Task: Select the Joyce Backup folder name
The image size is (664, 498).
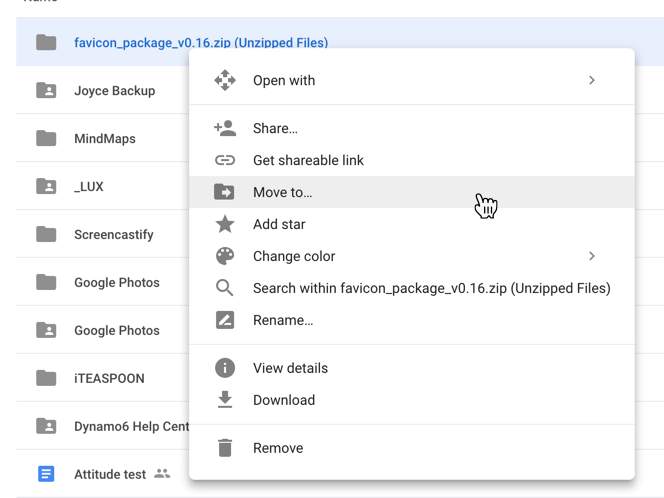Action: pos(115,91)
